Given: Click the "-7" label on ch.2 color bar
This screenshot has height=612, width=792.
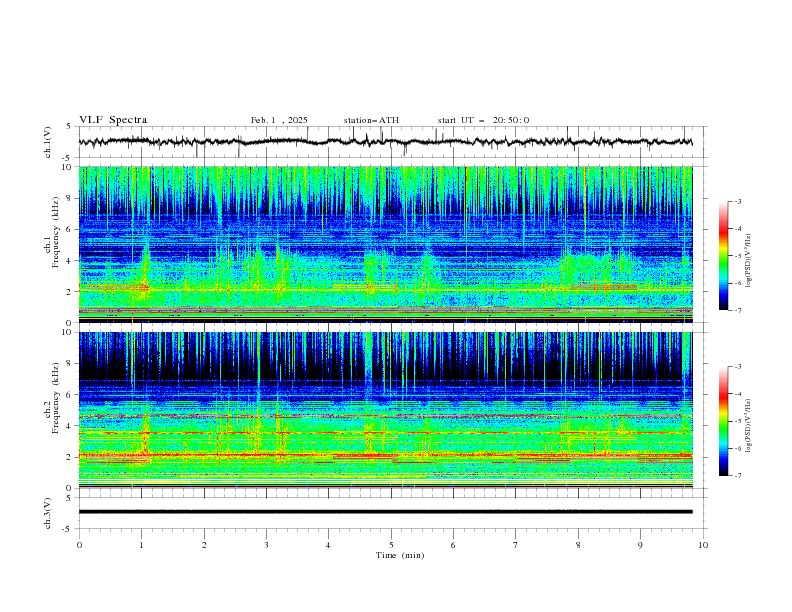Looking at the screenshot, I should click(738, 476).
